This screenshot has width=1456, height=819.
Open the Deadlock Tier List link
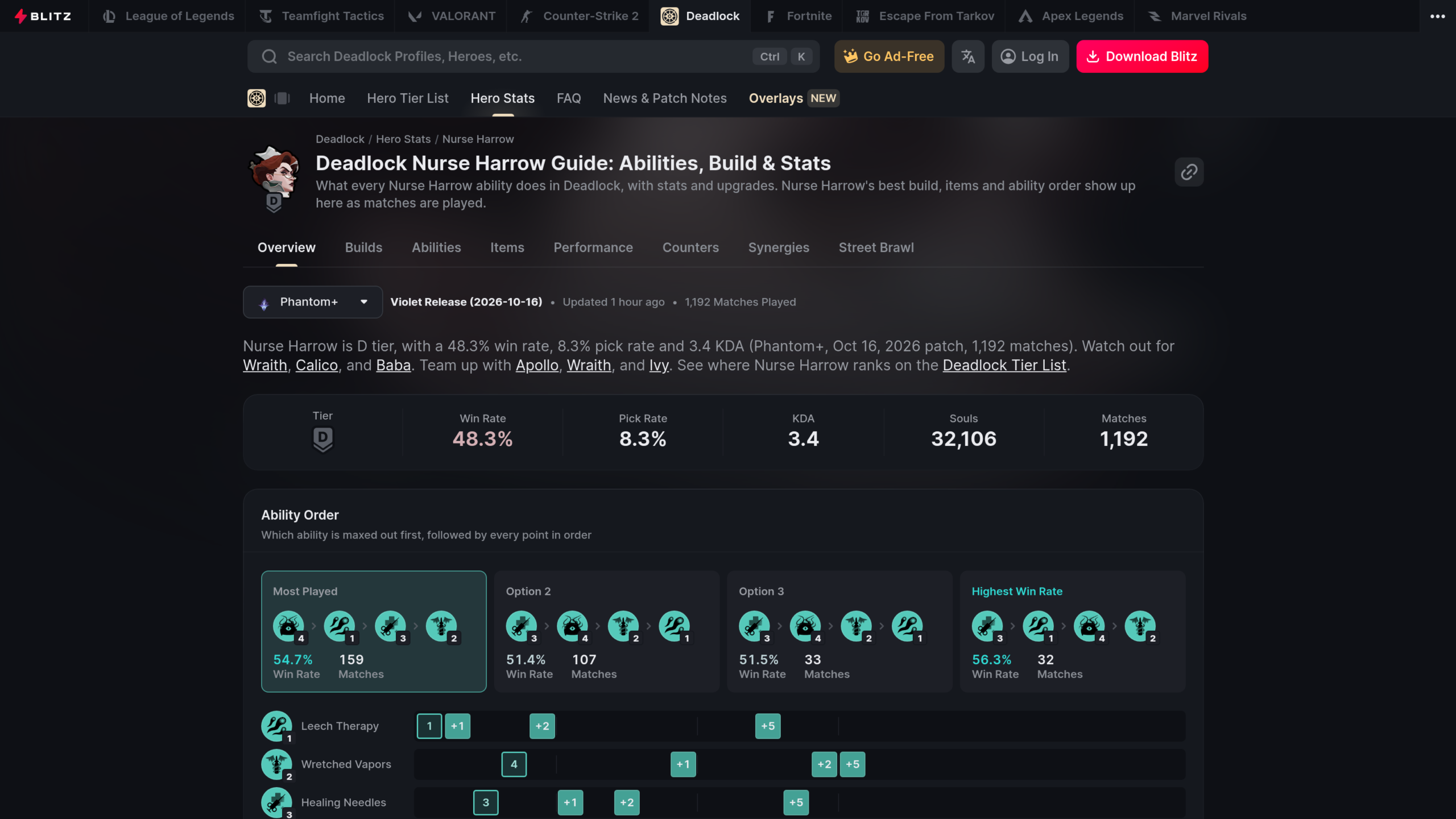[x=1004, y=365]
